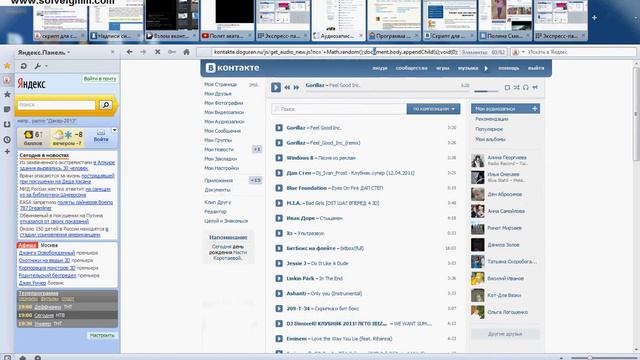Play Gorillaz Feel Good Inc. track
The width and height of the screenshot is (640, 360).
pos(279,128)
